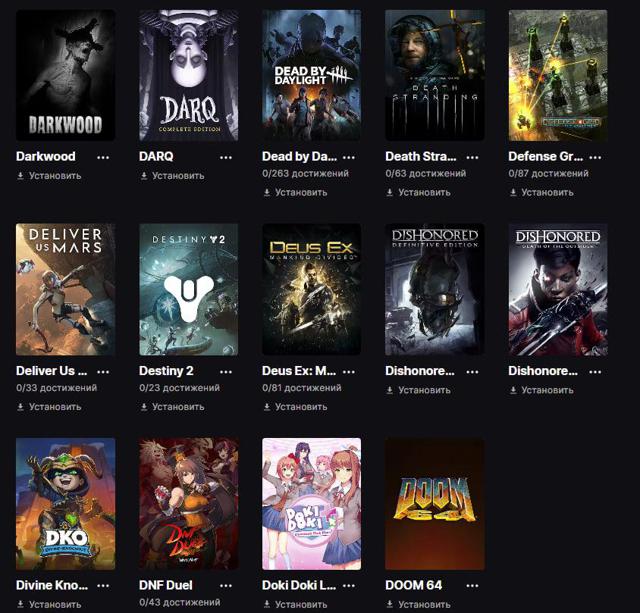
Task: Open the Death Stranding cover
Action: [x=435, y=76]
